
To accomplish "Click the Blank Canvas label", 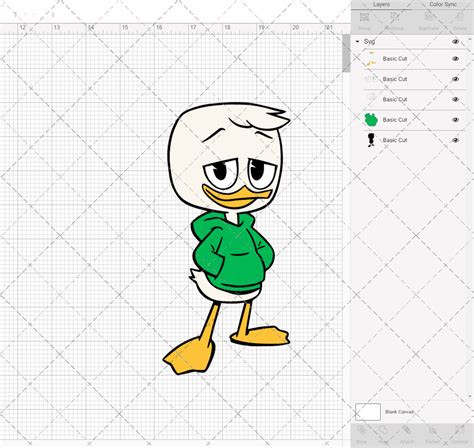I will point(399,412).
